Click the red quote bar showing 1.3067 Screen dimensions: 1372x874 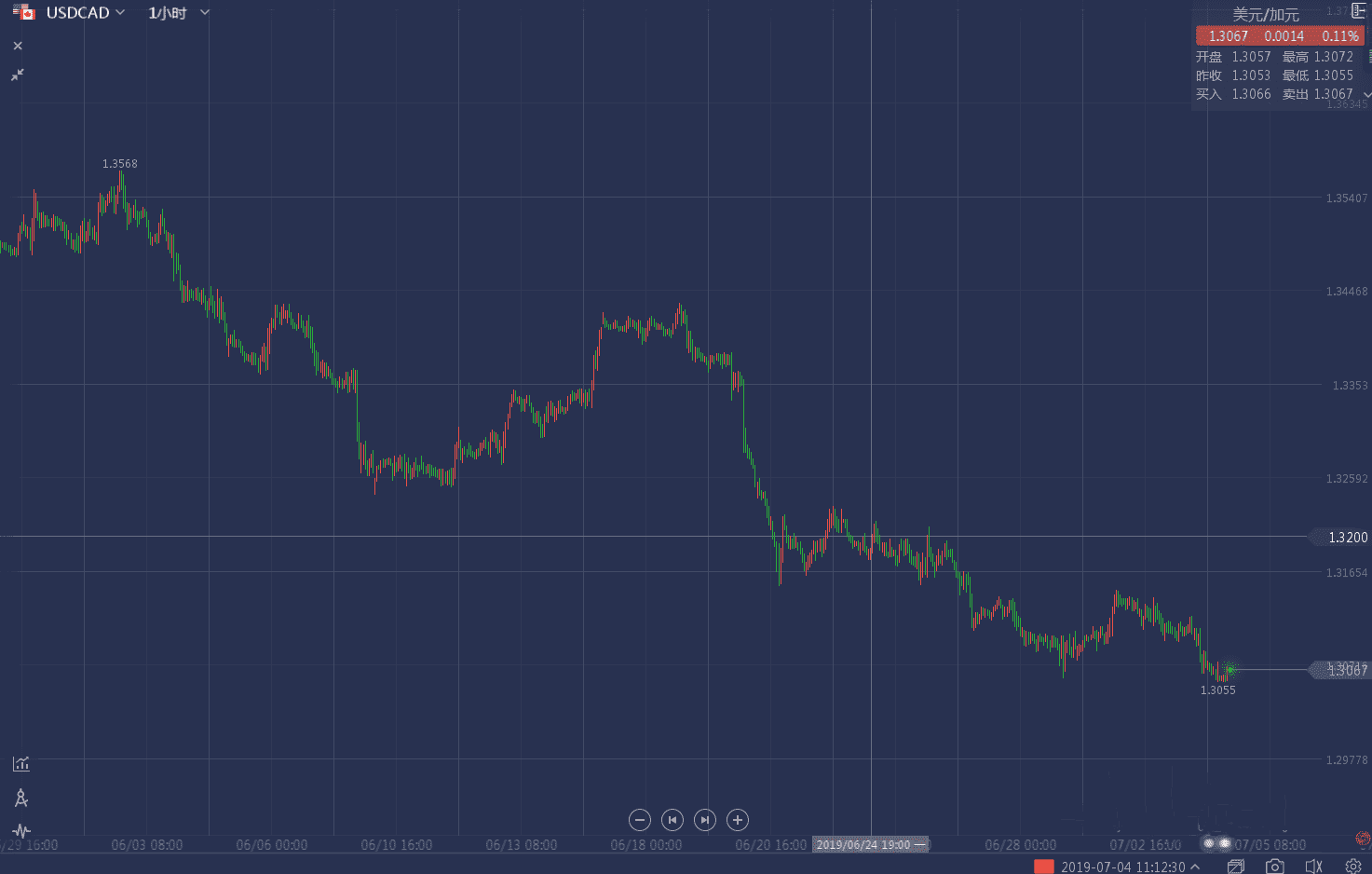pos(1281,36)
